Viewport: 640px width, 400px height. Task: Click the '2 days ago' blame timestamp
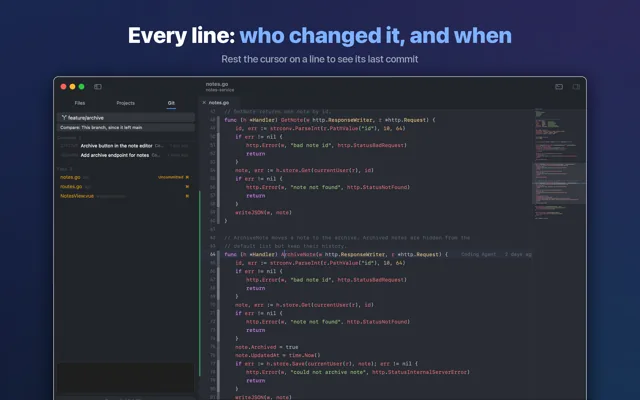coord(518,254)
